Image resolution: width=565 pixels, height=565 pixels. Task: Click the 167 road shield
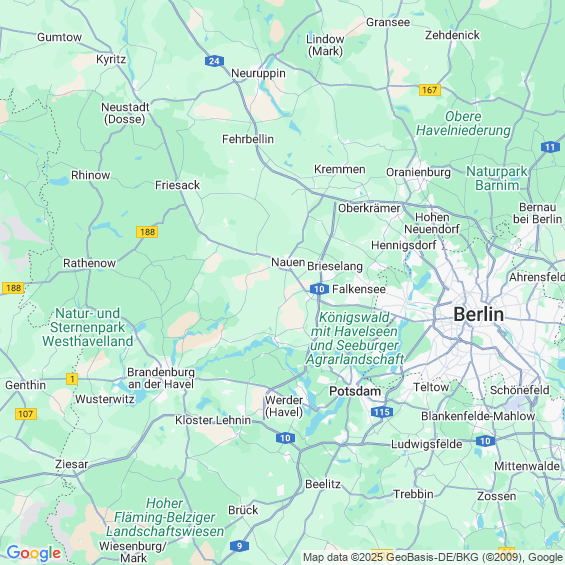[430, 90]
